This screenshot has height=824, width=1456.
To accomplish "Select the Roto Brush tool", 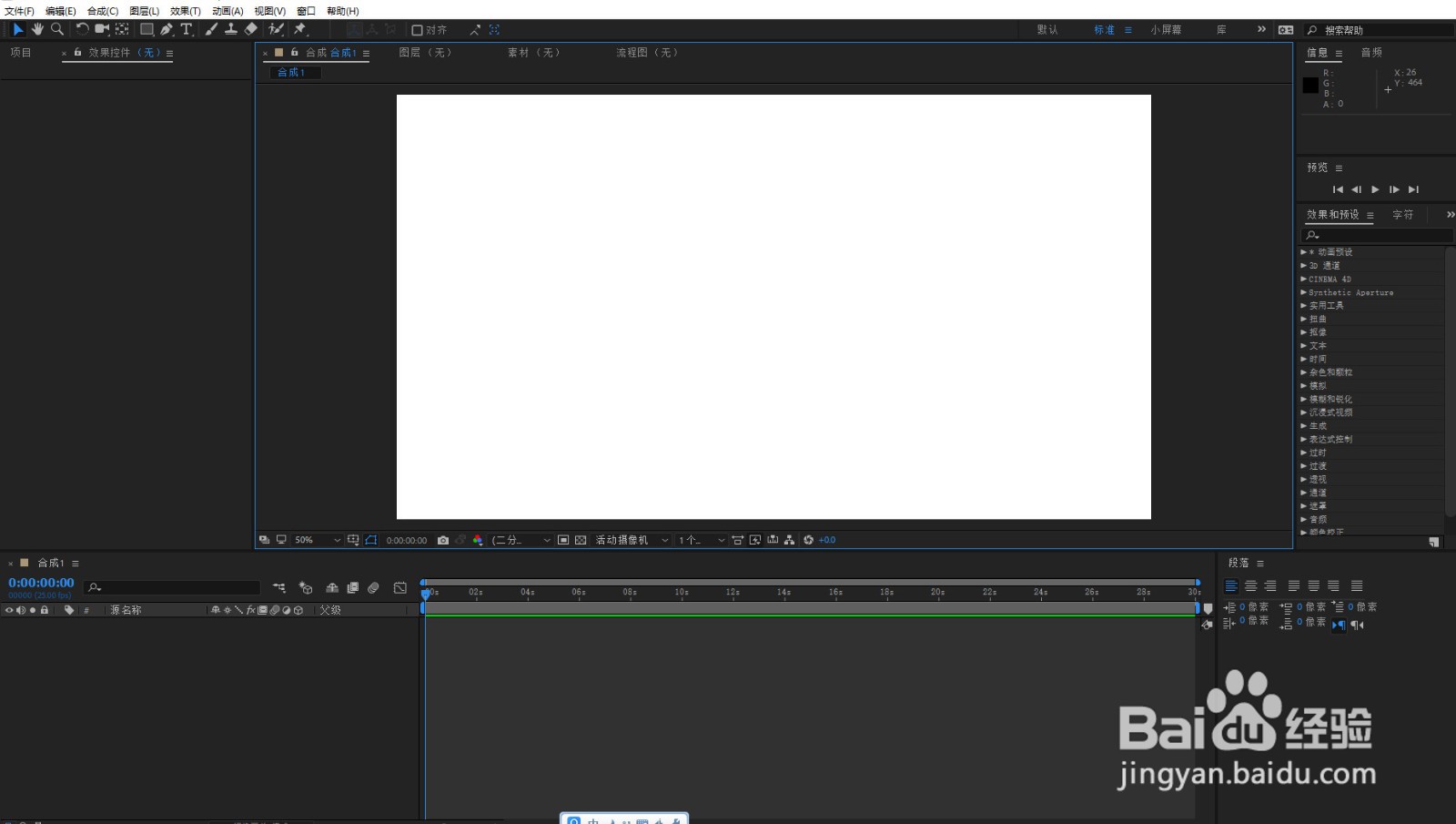I will pos(276,29).
